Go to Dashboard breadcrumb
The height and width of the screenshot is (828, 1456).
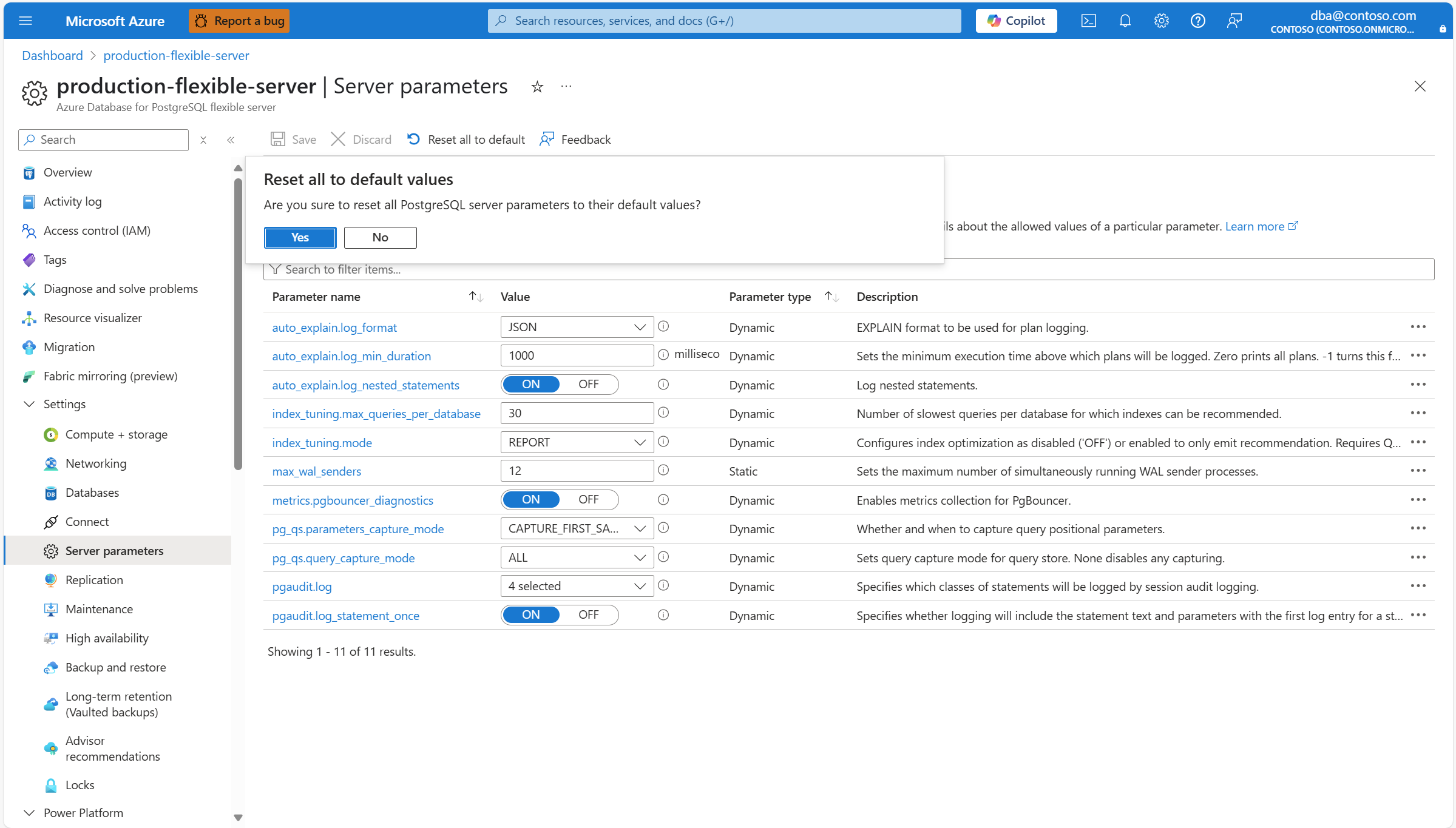[x=52, y=56]
